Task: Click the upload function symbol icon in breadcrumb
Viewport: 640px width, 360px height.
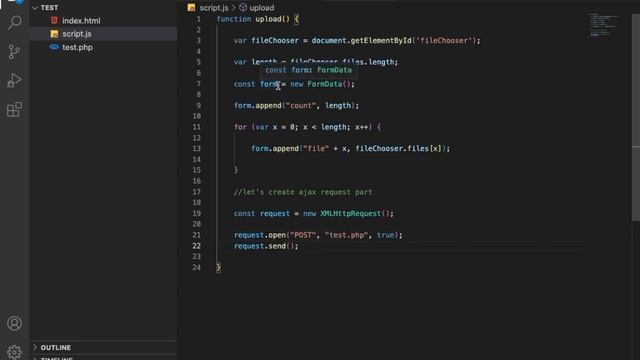Action: [x=243, y=7]
